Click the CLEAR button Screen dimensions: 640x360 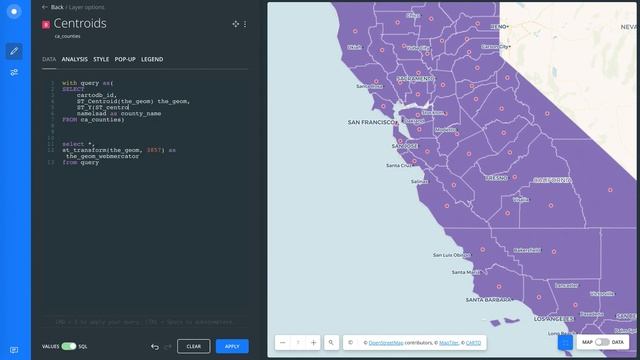193,346
